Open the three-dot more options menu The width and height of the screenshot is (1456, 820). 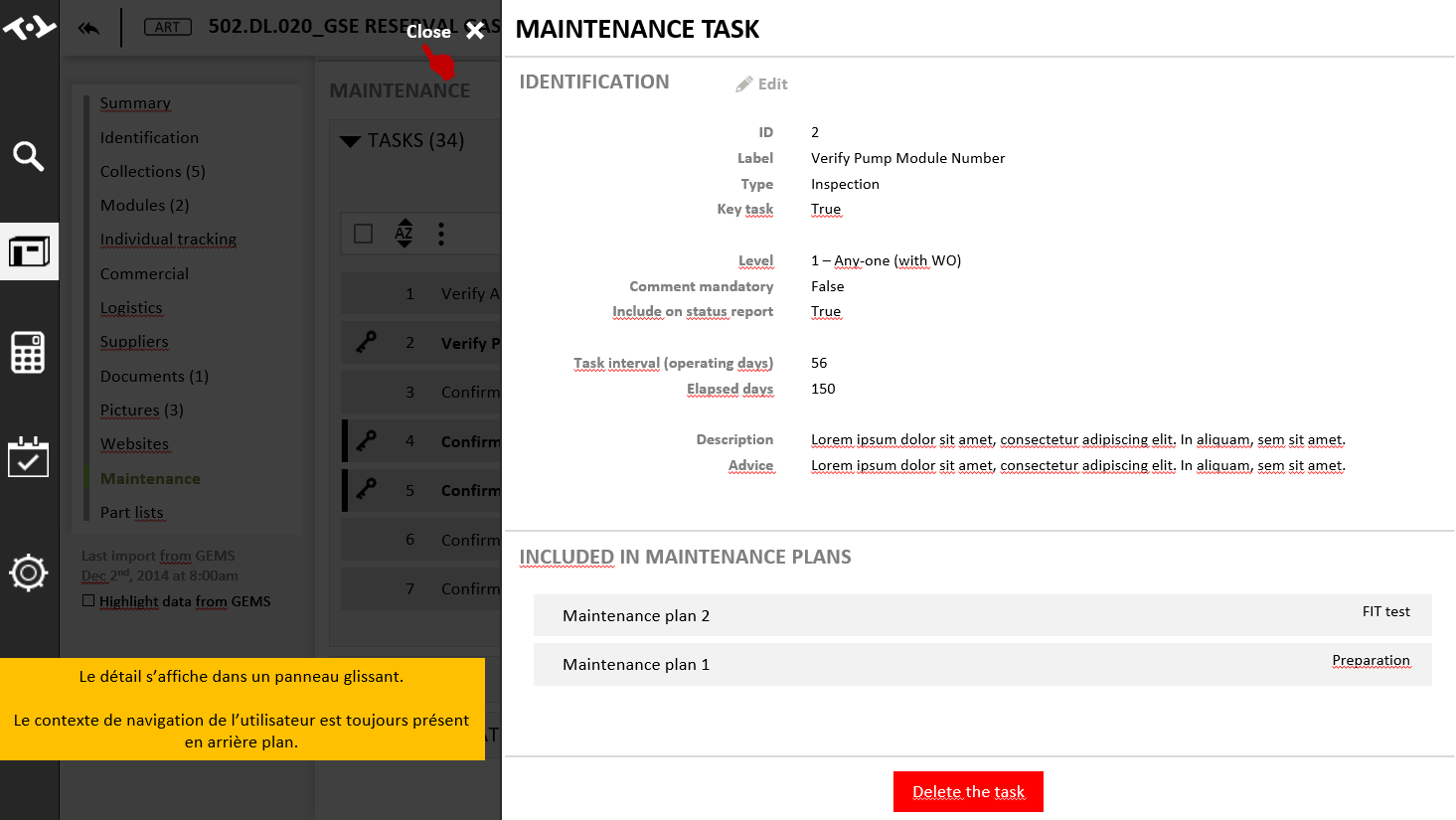coord(441,234)
